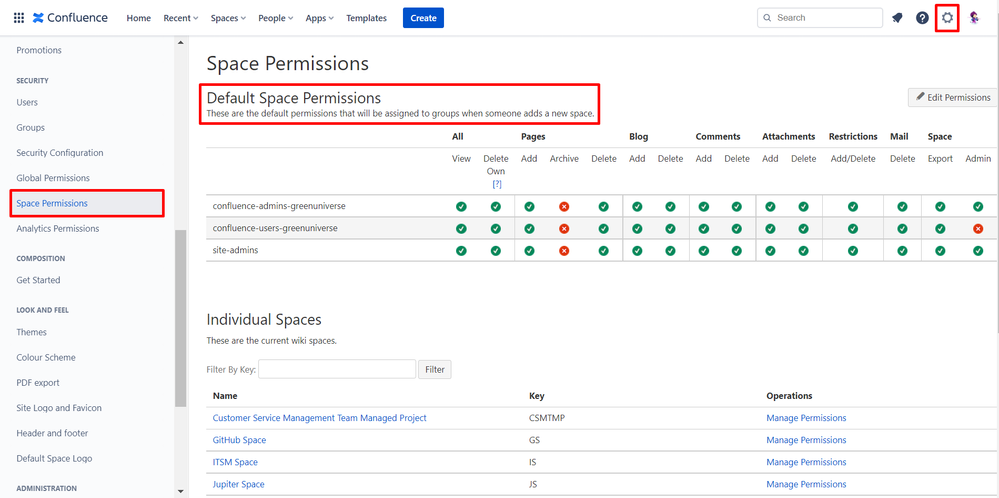This screenshot has height=498, width=999.
Task: Click Pages Add check for confluence-users-greenuniverse
Action: (529, 229)
